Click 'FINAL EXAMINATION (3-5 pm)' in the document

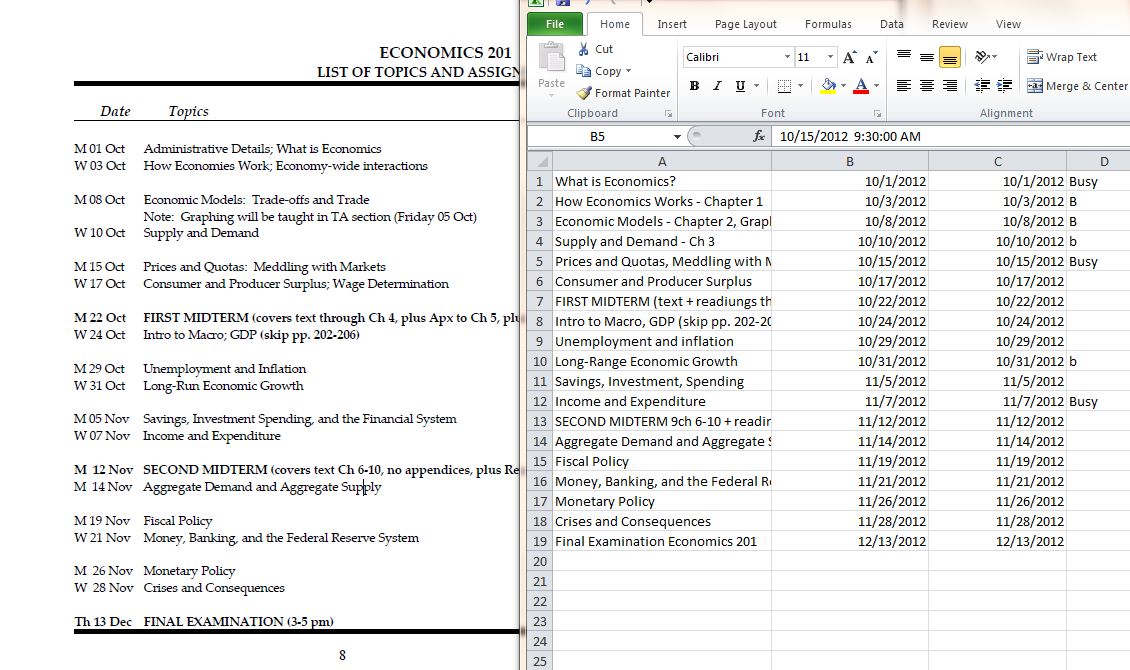click(x=238, y=621)
